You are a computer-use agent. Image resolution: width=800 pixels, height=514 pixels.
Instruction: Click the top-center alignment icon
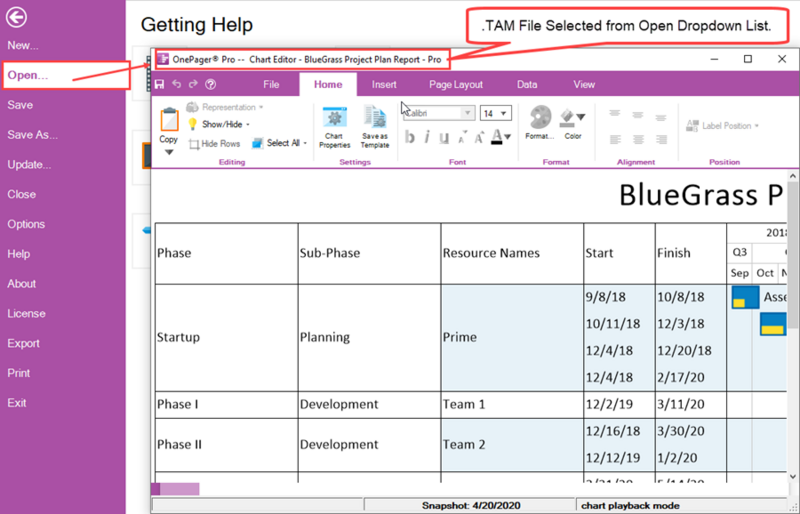(x=638, y=115)
